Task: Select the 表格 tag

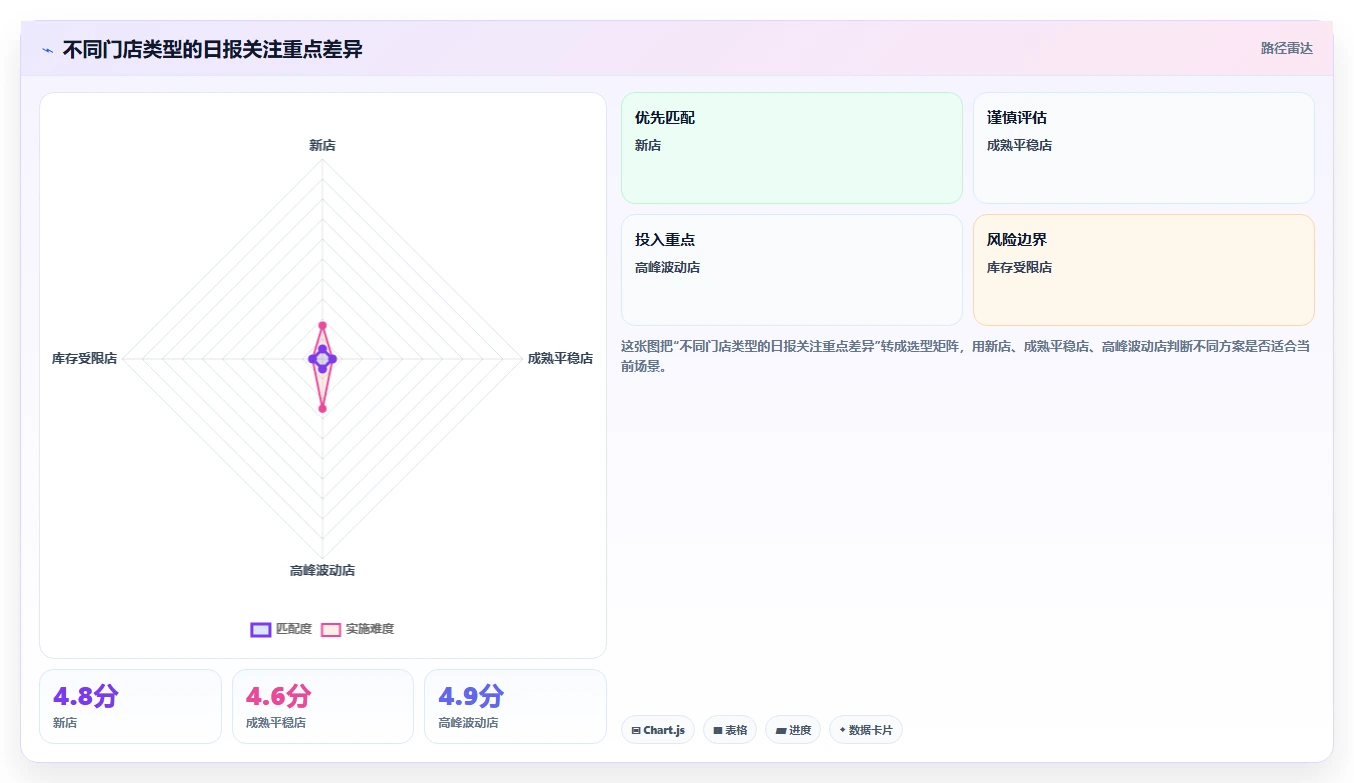Action: coord(730,730)
